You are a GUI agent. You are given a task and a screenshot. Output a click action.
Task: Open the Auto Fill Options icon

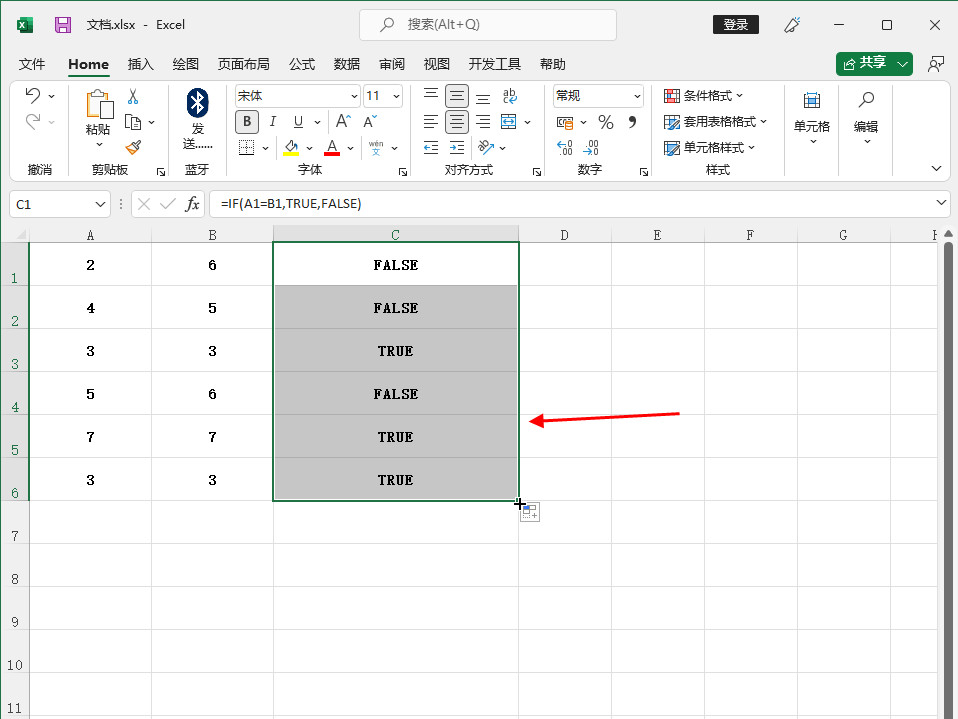pyautogui.click(x=530, y=512)
